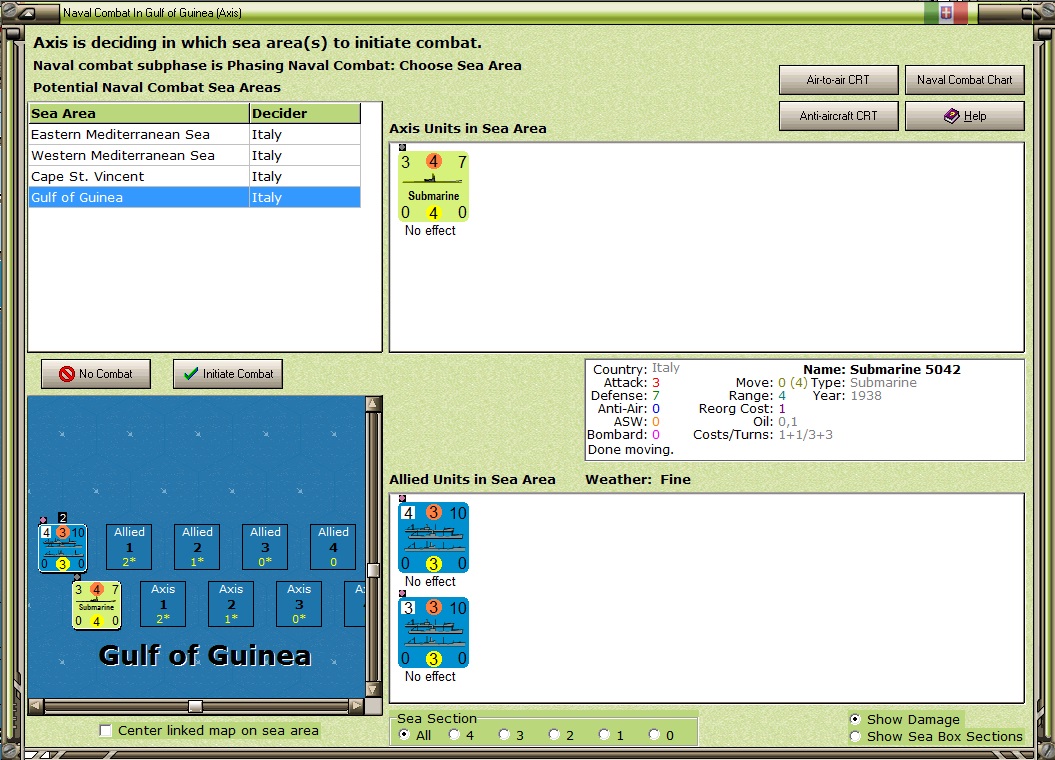This screenshot has width=1055, height=760.
Task: Click the Allied convoy stack on the map
Action: point(63,548)
